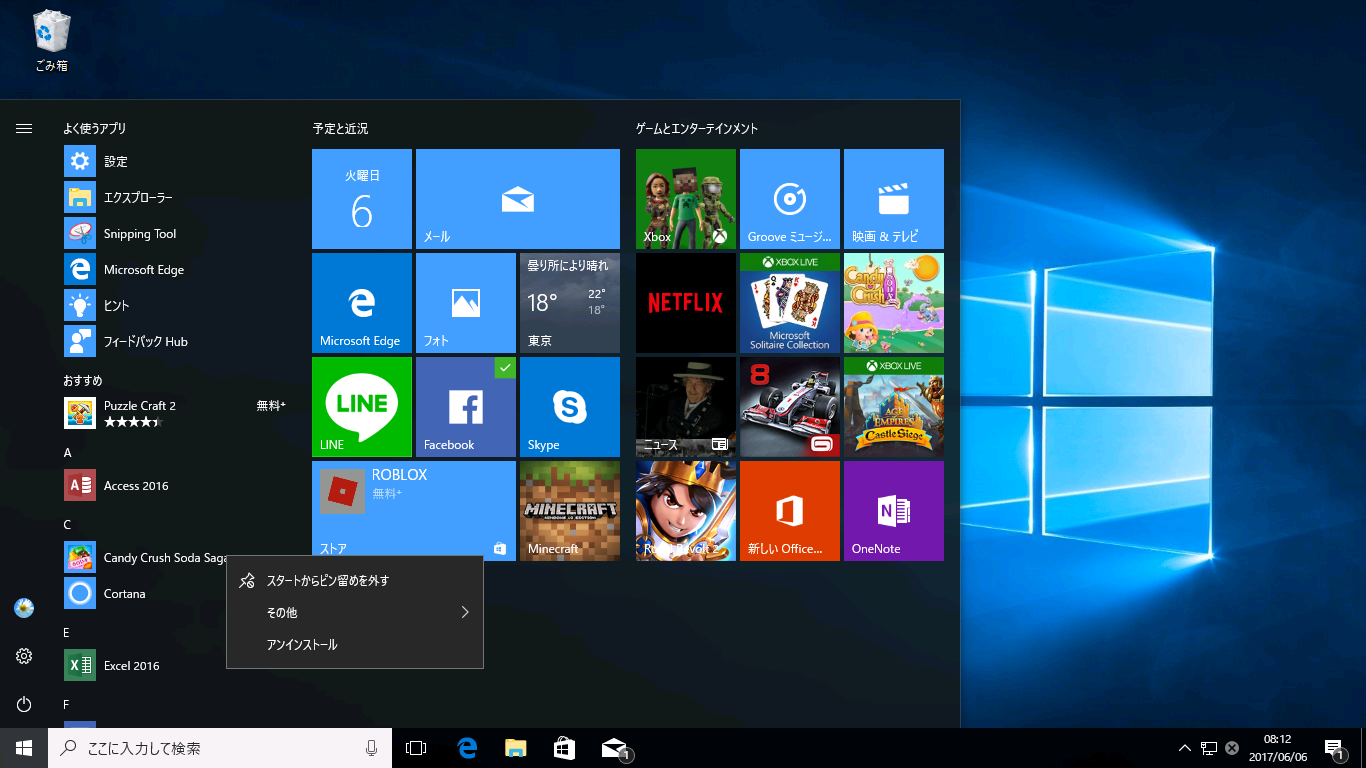1366x768 pixels.
Task: Open the Netflix tile
Action: coord(685,302)
